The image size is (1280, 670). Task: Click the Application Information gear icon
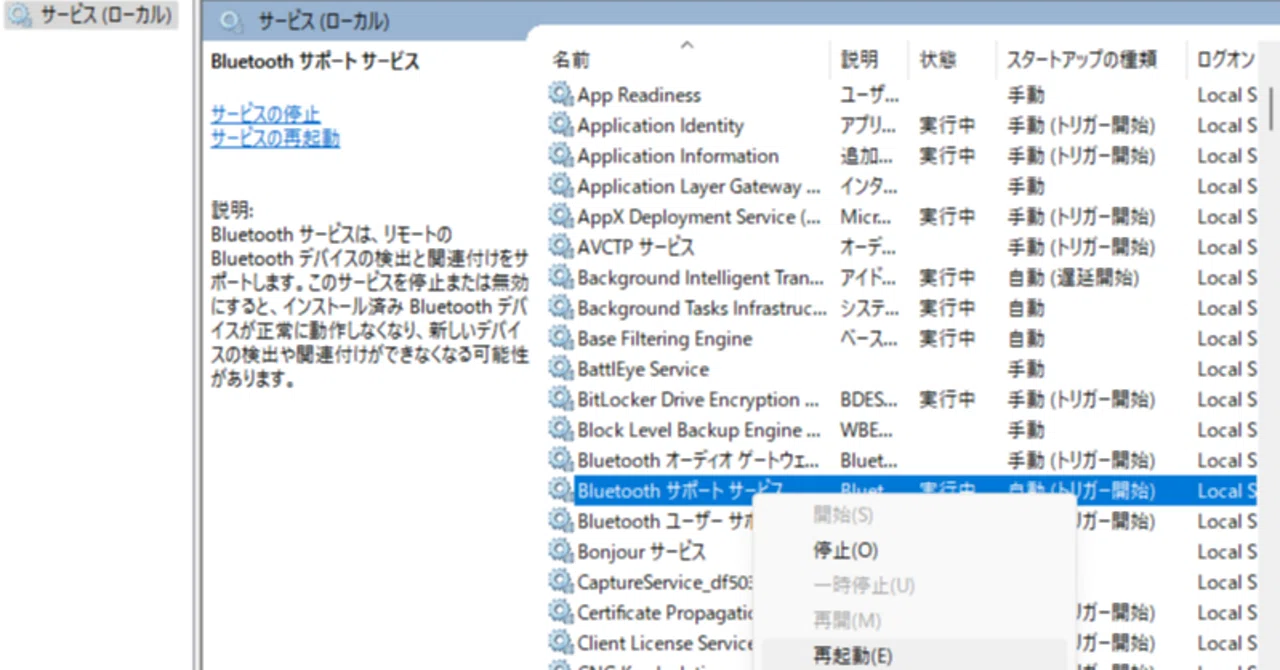[560, 155]
